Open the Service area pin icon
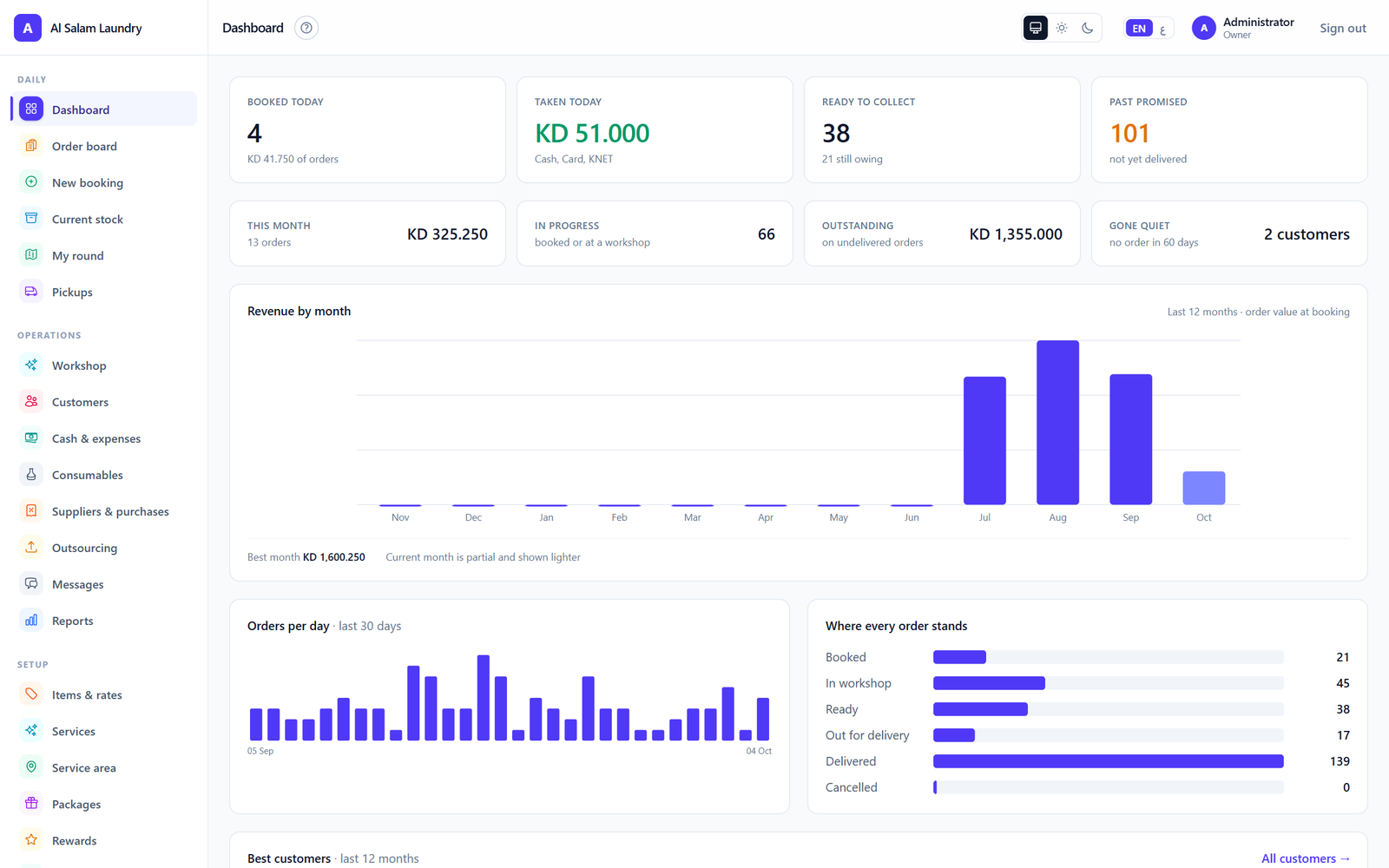 31,767
